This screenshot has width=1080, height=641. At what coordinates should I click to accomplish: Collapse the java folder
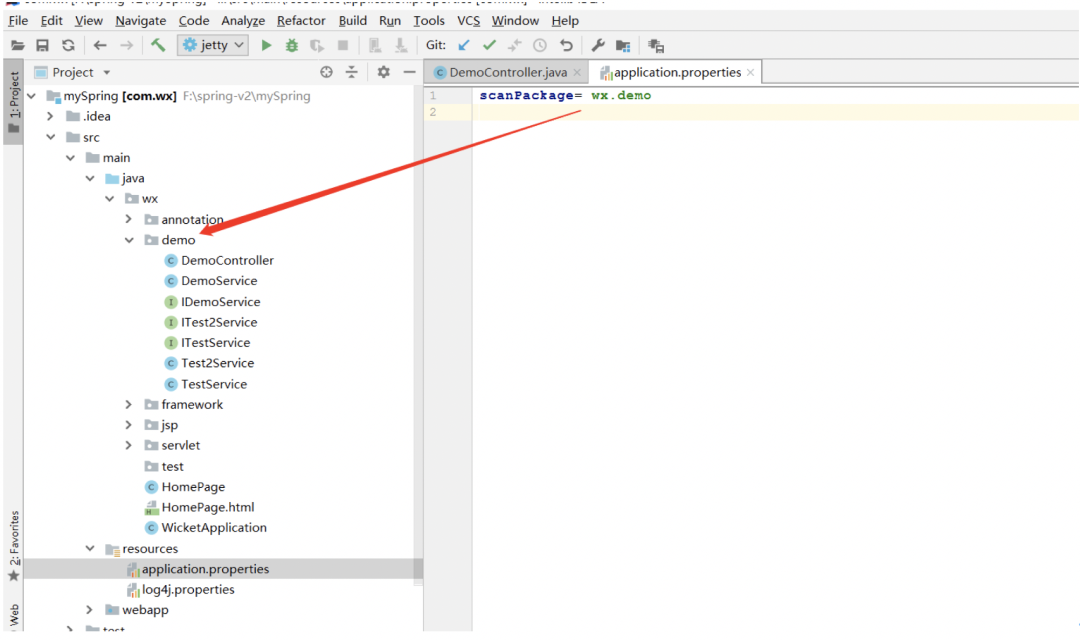(x=90, y=178)
